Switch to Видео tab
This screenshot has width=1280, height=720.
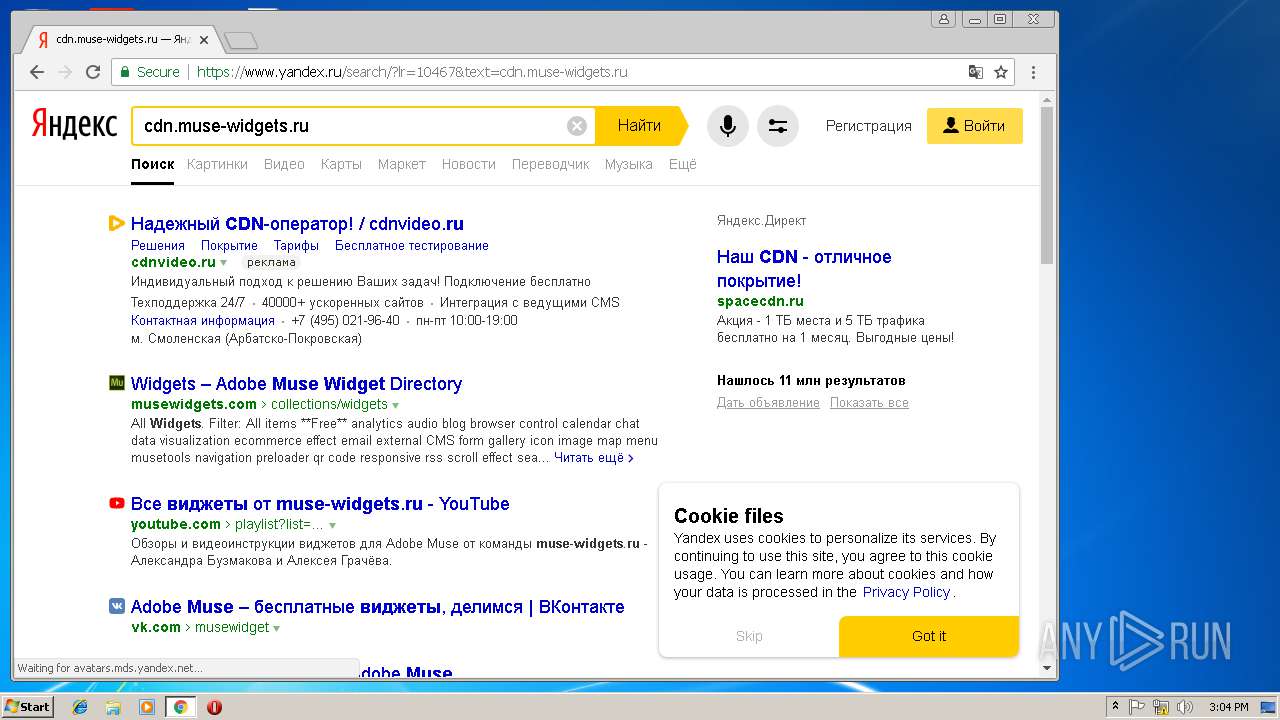pos(284,164)
